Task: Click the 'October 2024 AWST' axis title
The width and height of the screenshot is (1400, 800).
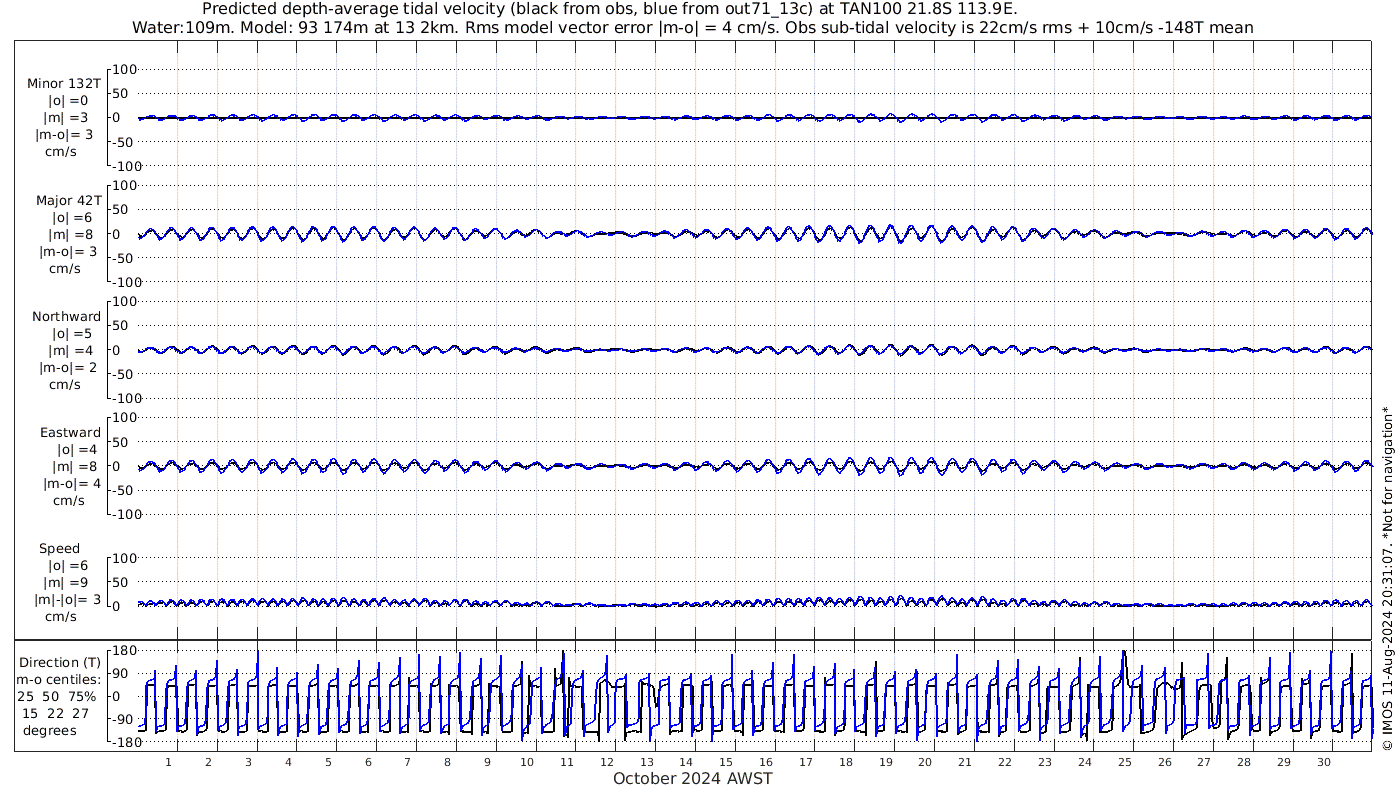Action: tap(693, 778)
